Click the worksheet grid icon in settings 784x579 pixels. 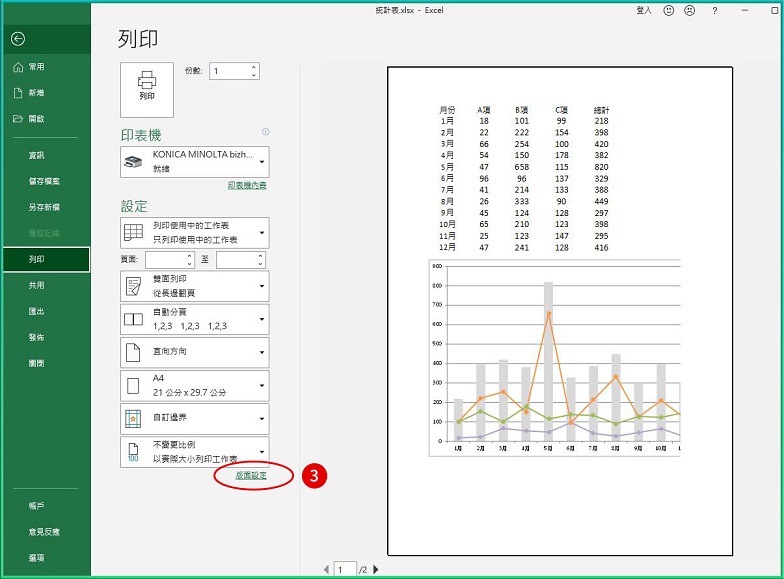point(134,232)
